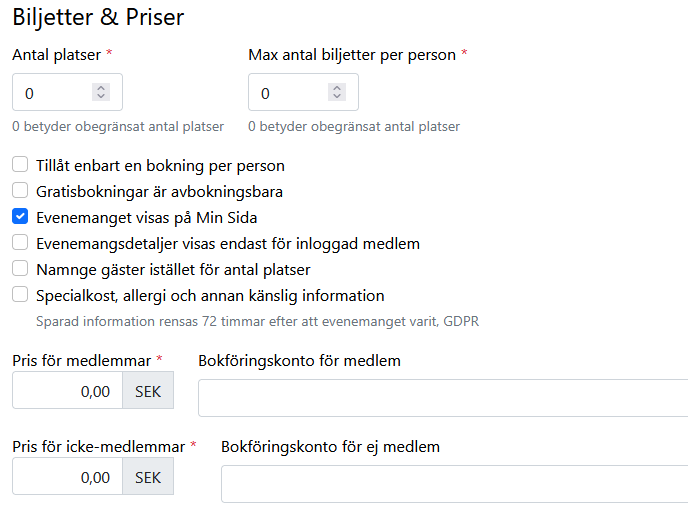Decrease the Antal platser value with down arrow
Viewport: 688px width, 517px height.
[x=100, y=97]
